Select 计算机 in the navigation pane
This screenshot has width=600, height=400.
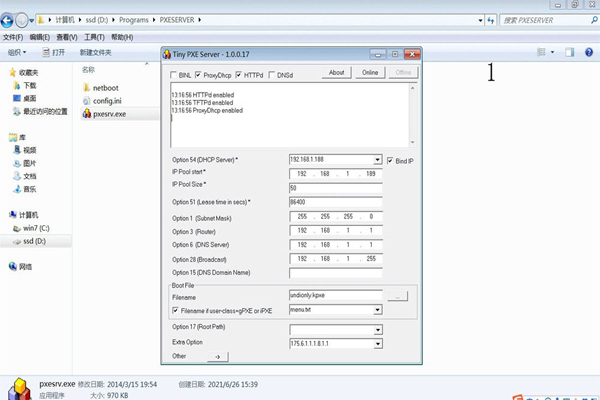pos(24,215)
